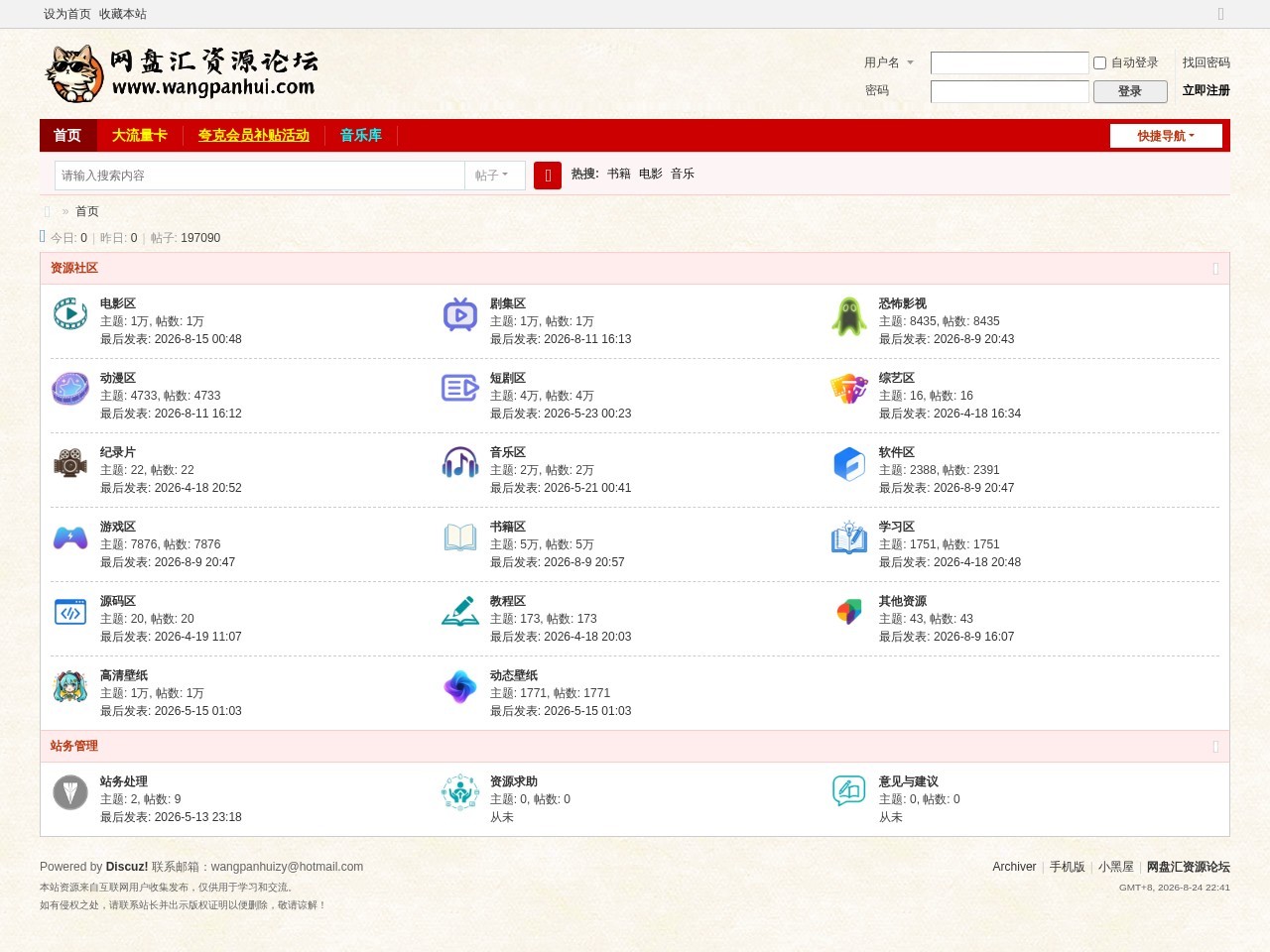Screen dimensions: 1270x952
Task: Select hot search term 电影
Action: 651,174
